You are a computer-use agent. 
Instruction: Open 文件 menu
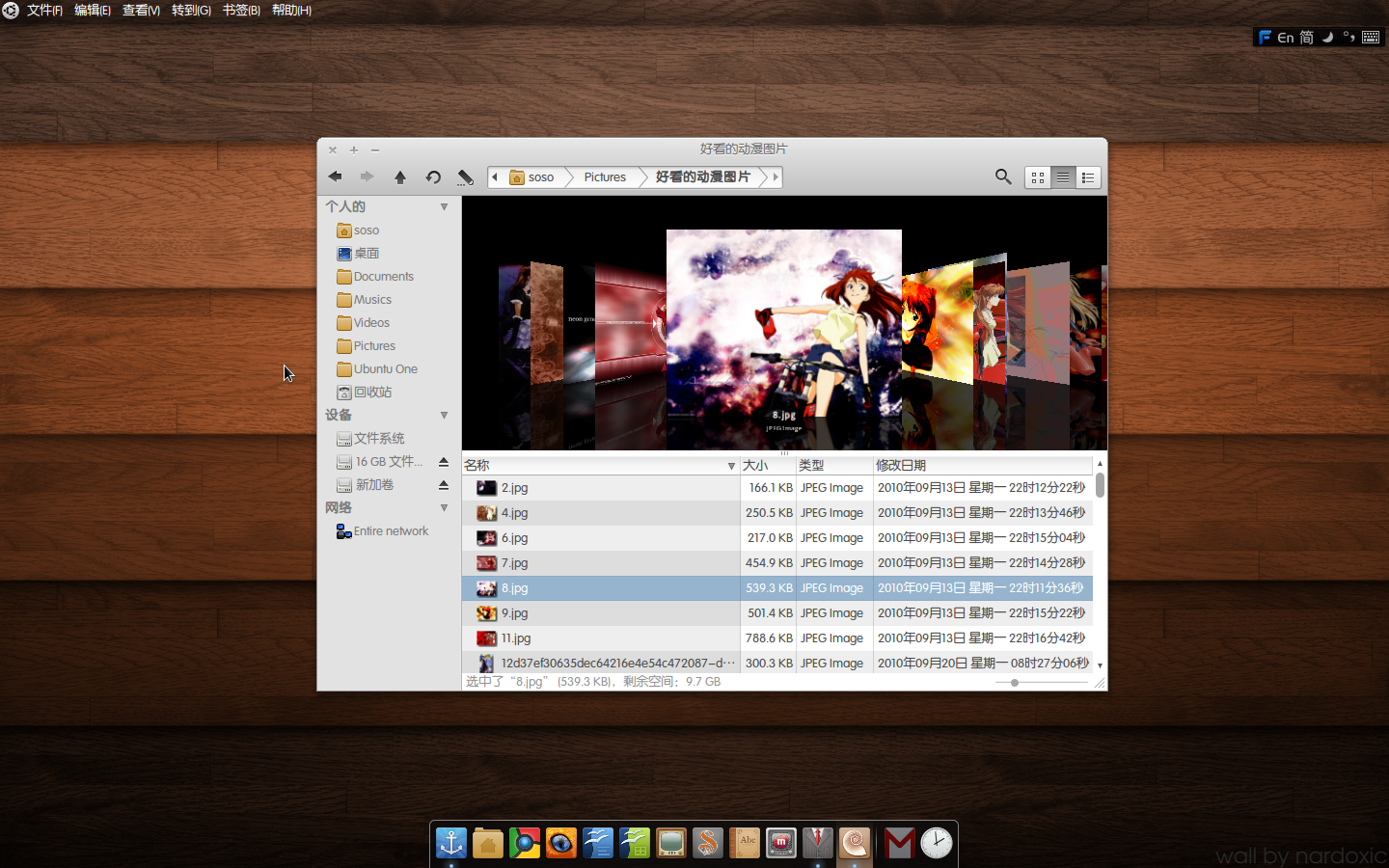44,10
